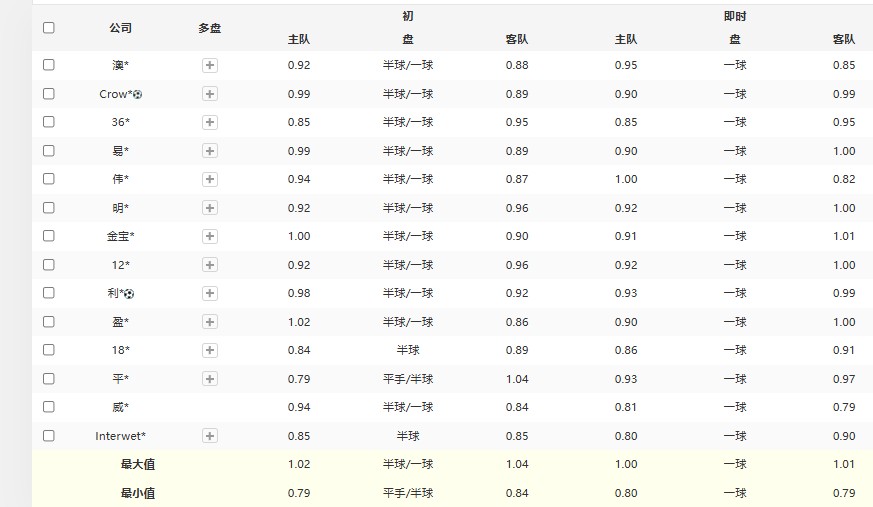This screenshot has height=507, width=873.
Task: Expand multi-odds plus for the 36* row
Action: tap(210, 122)
